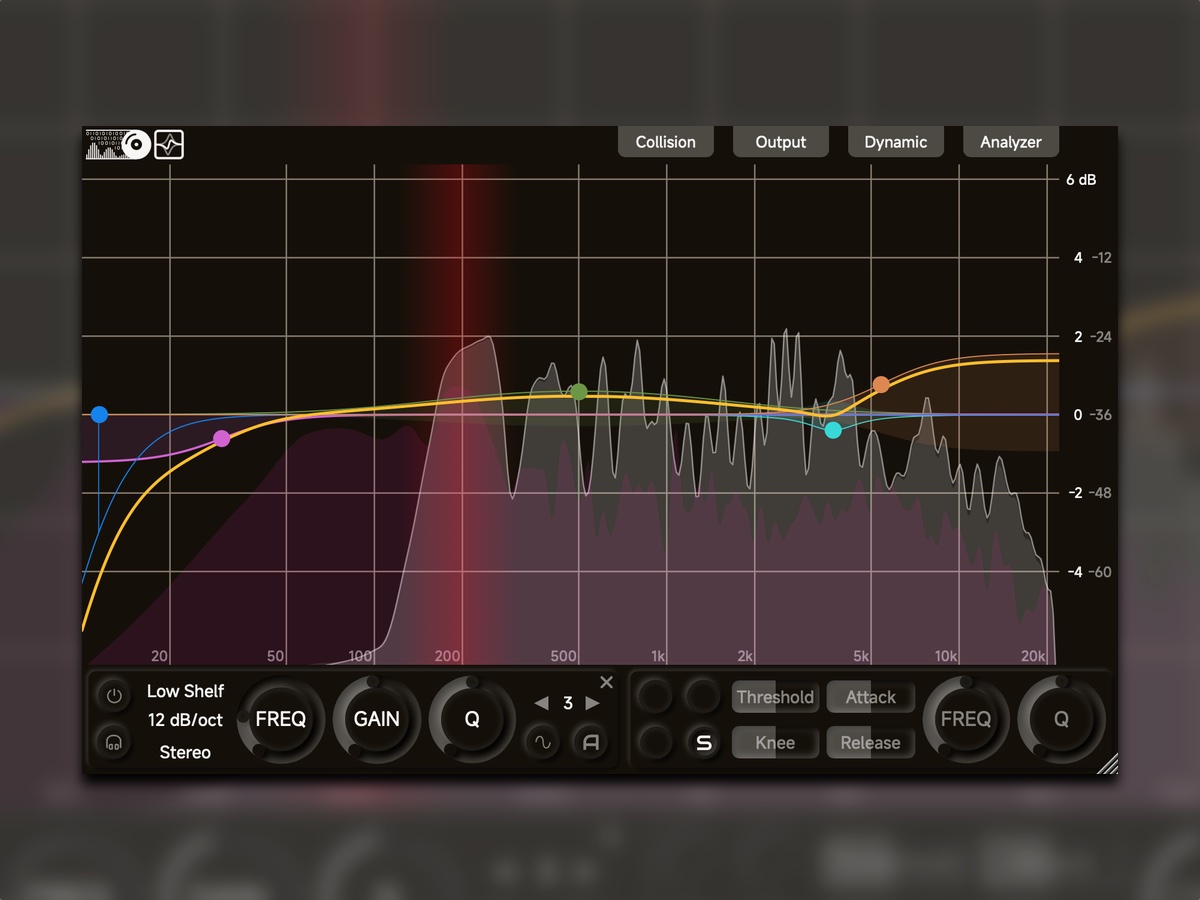
Task: Switch to the Dynamic tab
Action: click(x=896, y=141)
